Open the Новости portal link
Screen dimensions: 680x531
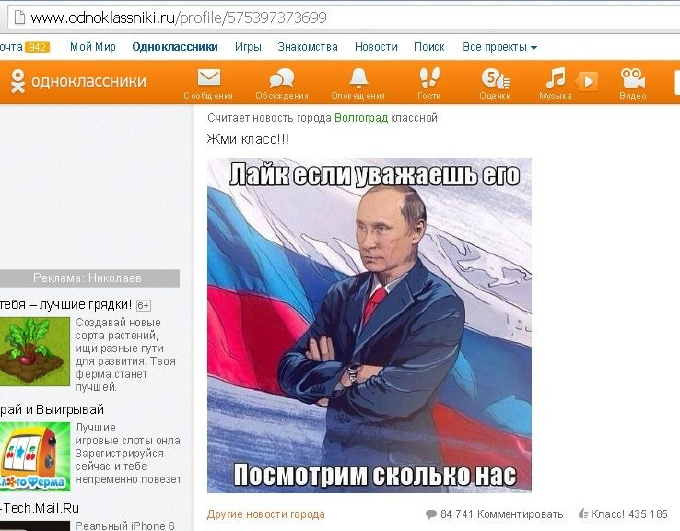coord(376,47)
